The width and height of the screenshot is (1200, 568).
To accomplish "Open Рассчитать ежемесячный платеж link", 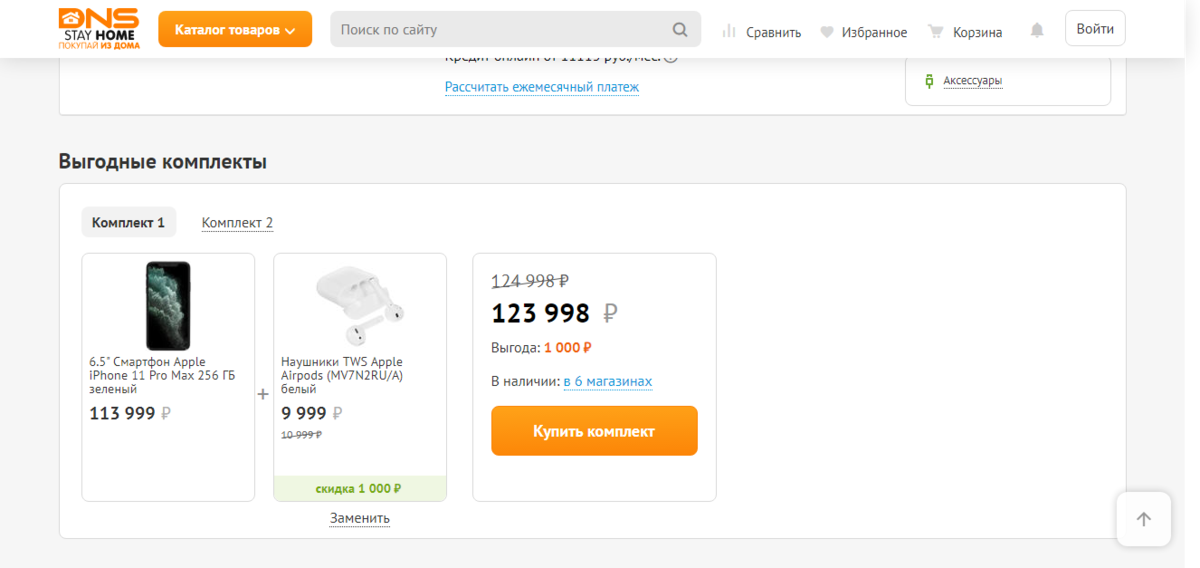I will pos(542,87).
